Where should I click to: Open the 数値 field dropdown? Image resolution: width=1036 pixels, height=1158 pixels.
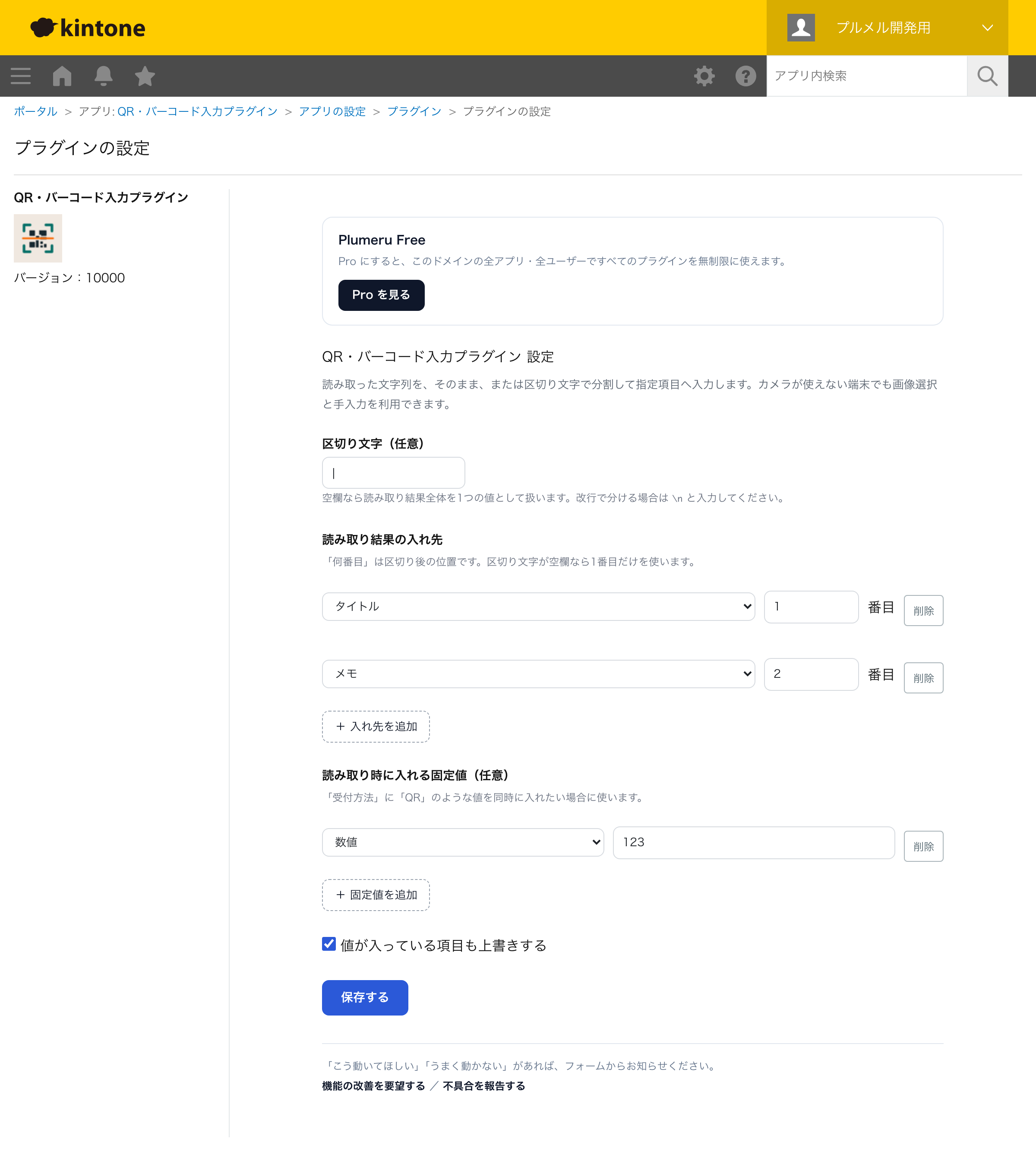[x=463, y=842]
